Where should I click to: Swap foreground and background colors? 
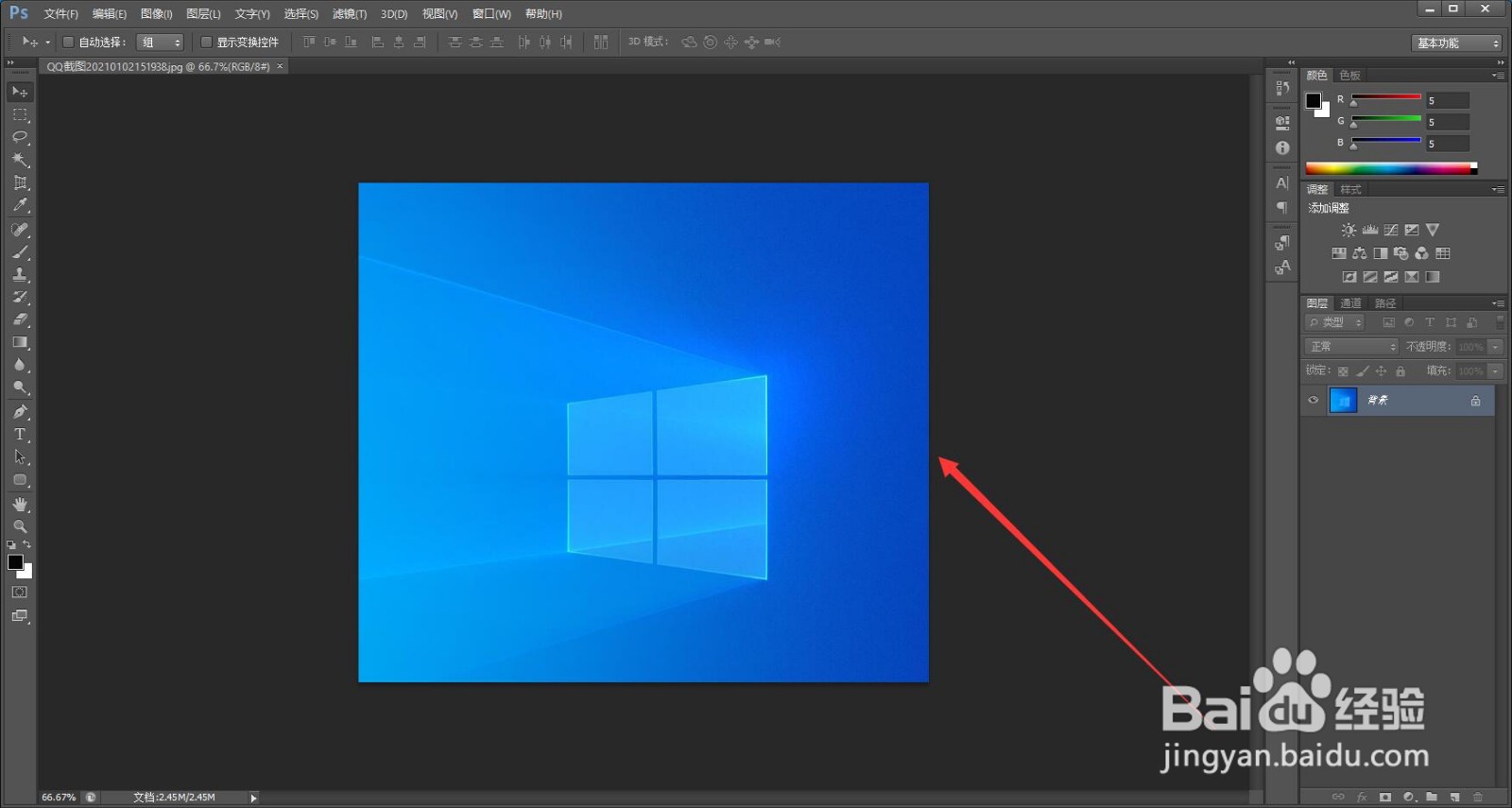pos(26,544)
